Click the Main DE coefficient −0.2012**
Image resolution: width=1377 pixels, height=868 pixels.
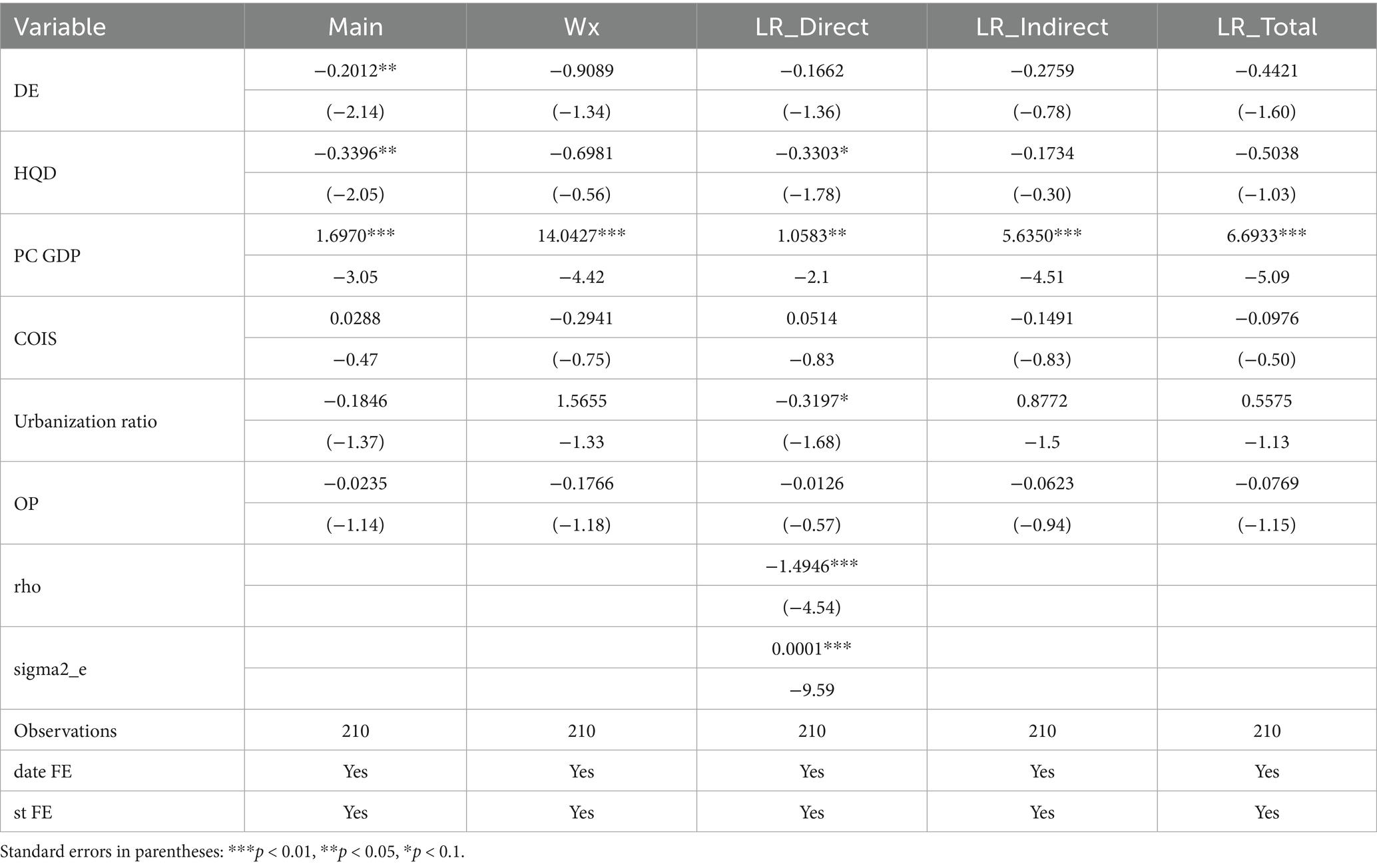click(356, 70)
